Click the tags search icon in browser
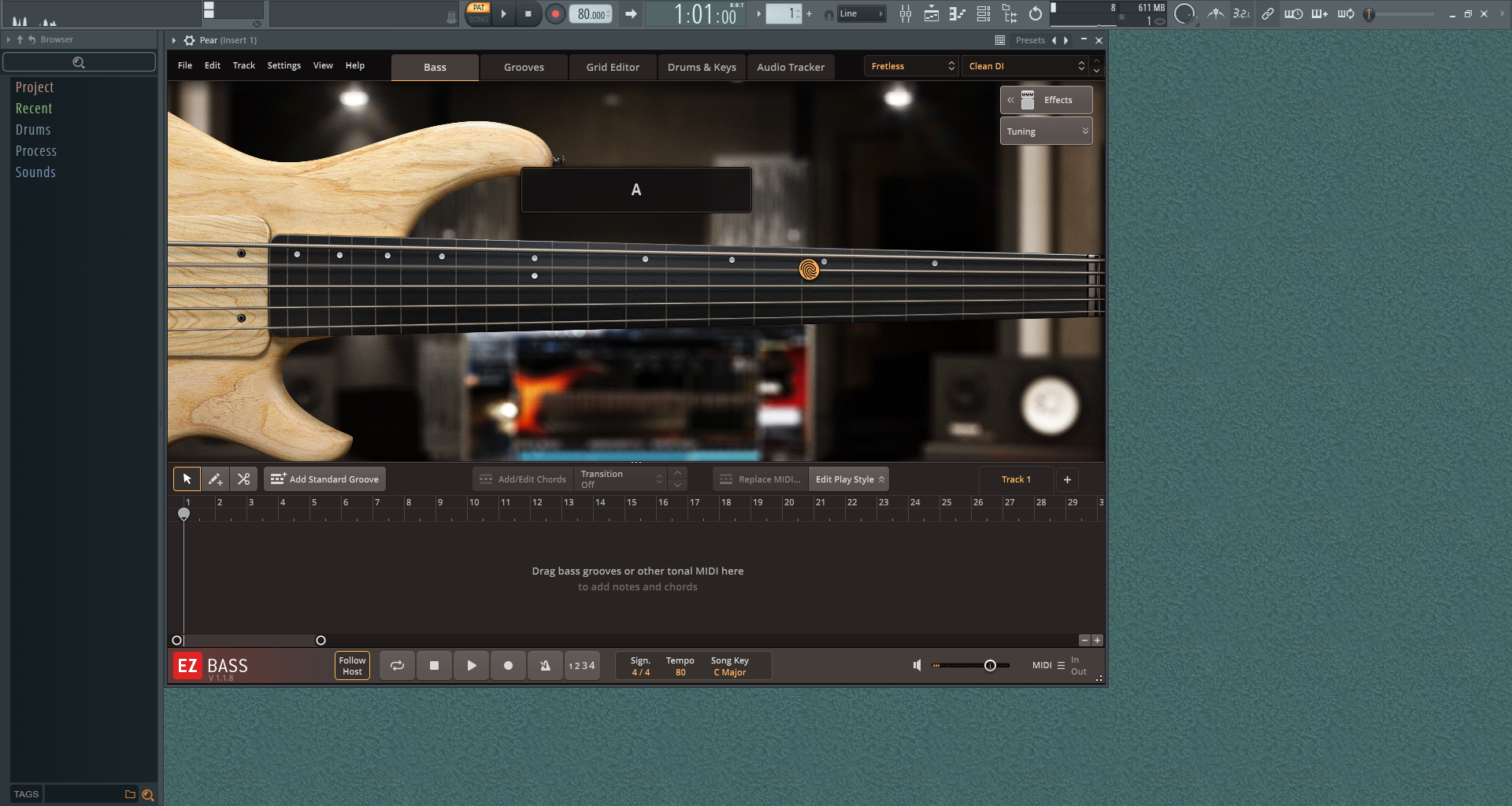1512x806 pixels. pyautogui.click(x=147, y=795)
